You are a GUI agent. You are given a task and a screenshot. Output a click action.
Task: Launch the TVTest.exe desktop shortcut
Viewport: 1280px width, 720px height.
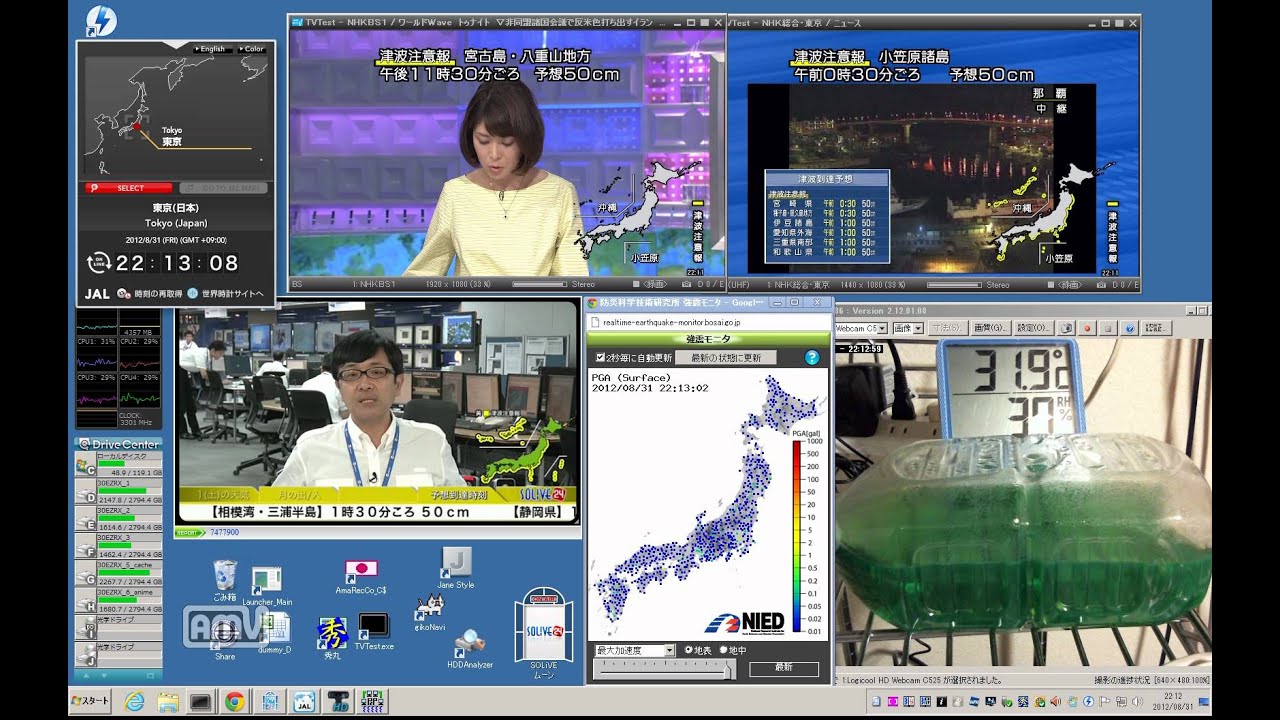[x=373, y=632]
